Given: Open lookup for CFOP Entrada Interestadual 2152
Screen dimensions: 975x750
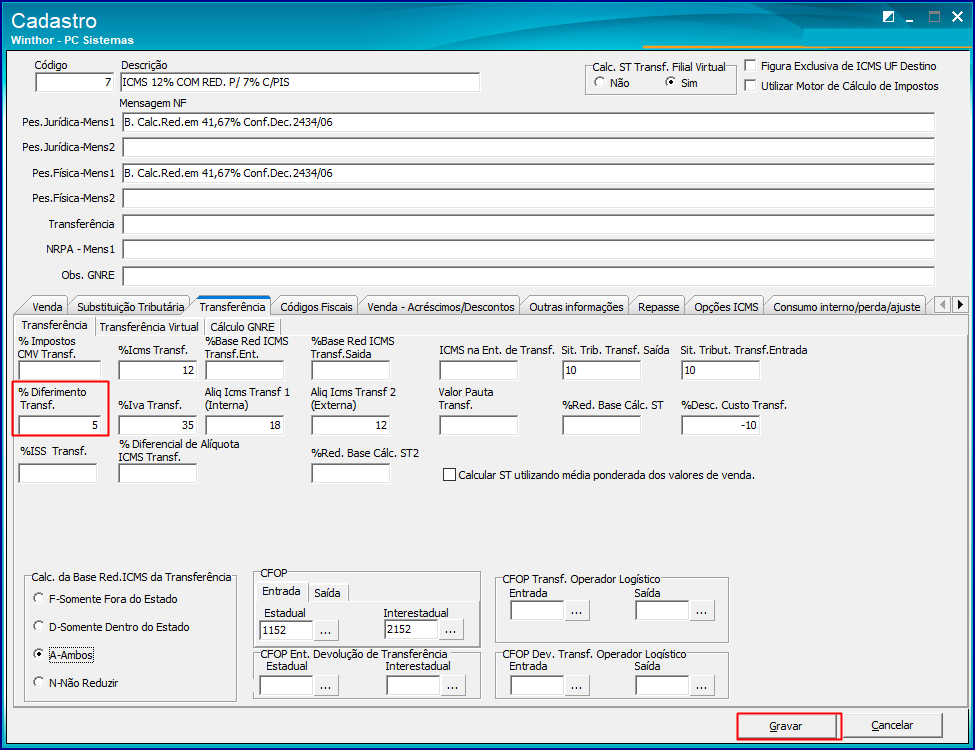Looking at the screenshot, I should (x=451, y=630).
